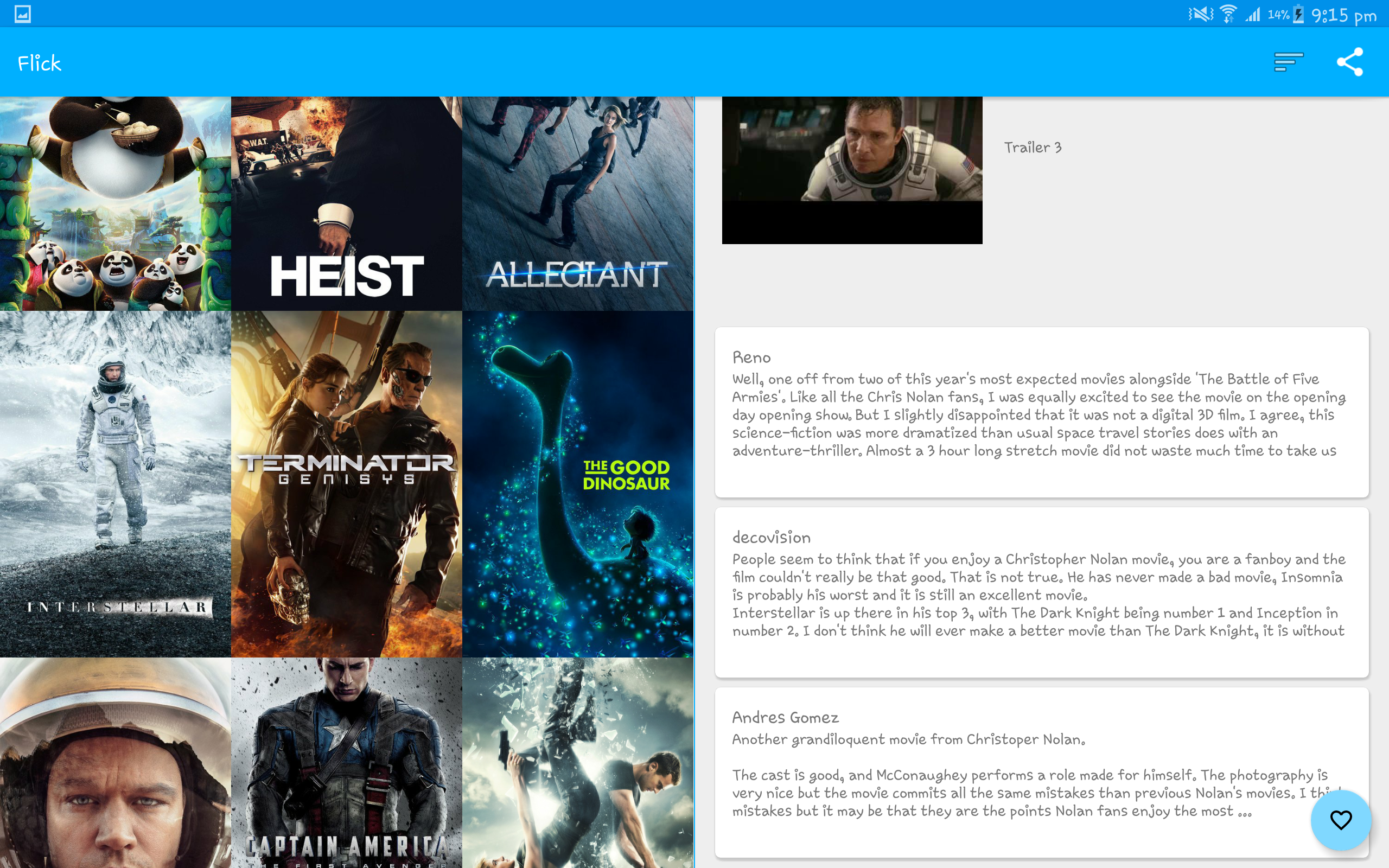The image size is (1389, 868).
Task: Toggle the heart favorite button
Action: (1340, 819)
